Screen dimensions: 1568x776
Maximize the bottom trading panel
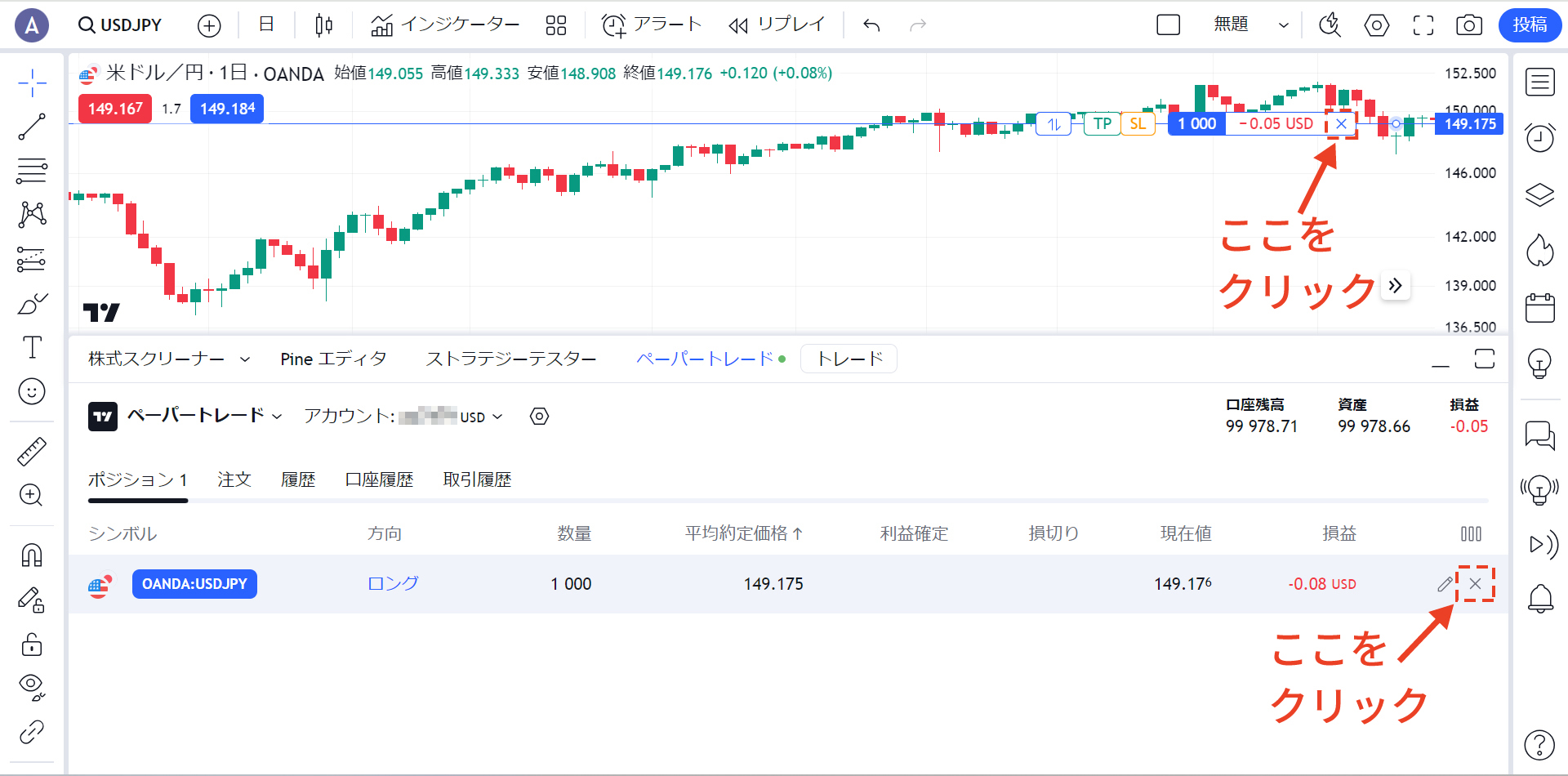pos(1485,359)
